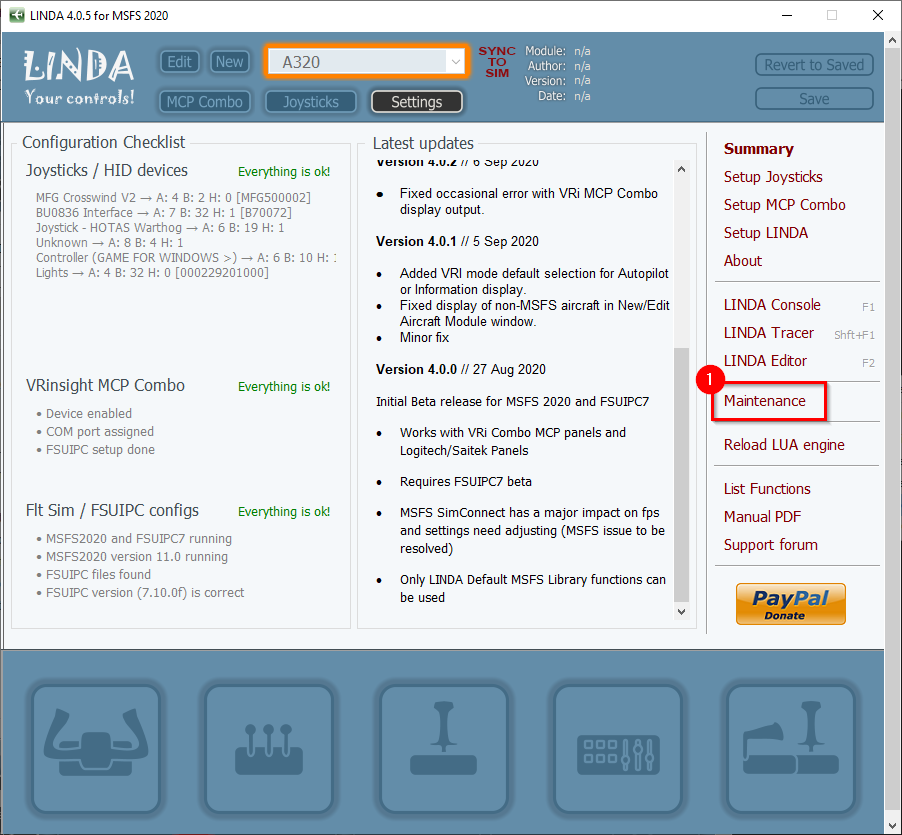Click the MCP panel icon with sliders
Viewport: 902px width, 835px height.
coord(618,748)
